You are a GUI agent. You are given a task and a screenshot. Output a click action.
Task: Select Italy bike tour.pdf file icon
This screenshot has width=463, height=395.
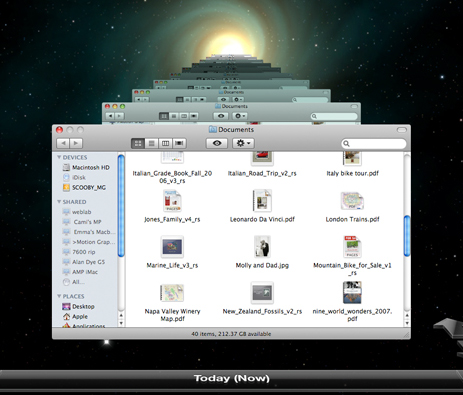(x=352, y=158)
